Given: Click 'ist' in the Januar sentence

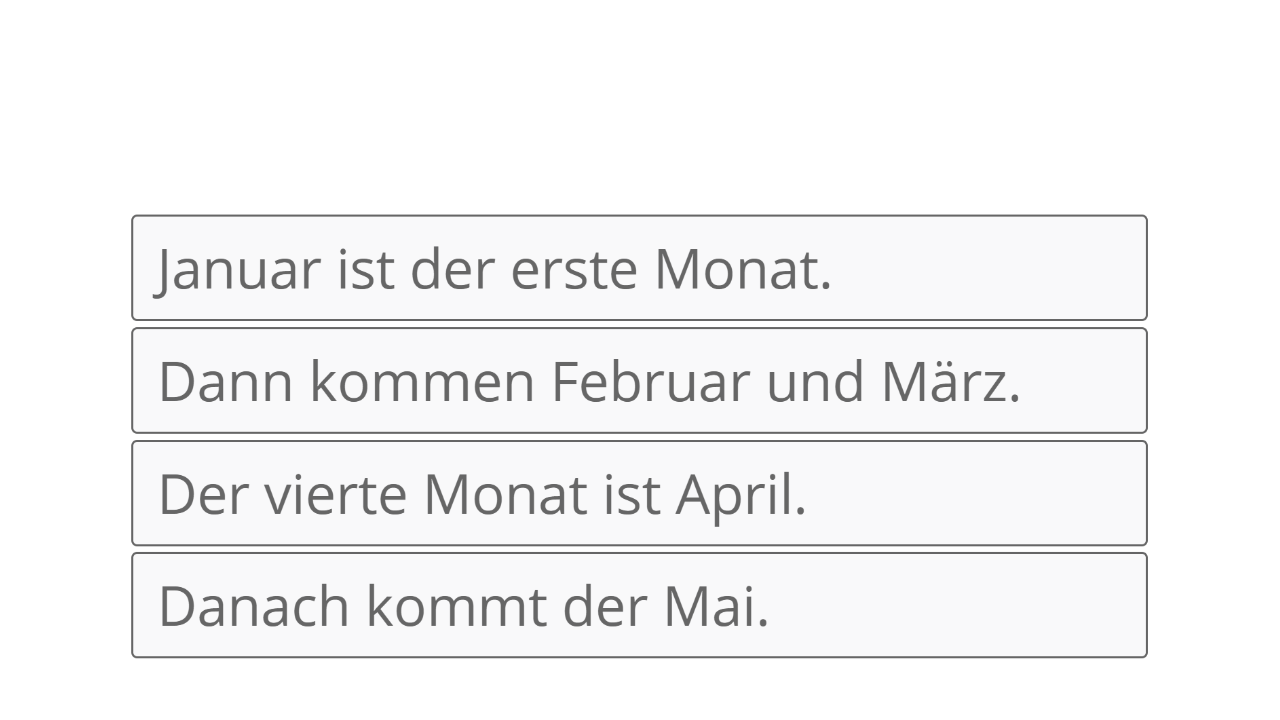Looking at the screenshot, I should click(366, 270).
